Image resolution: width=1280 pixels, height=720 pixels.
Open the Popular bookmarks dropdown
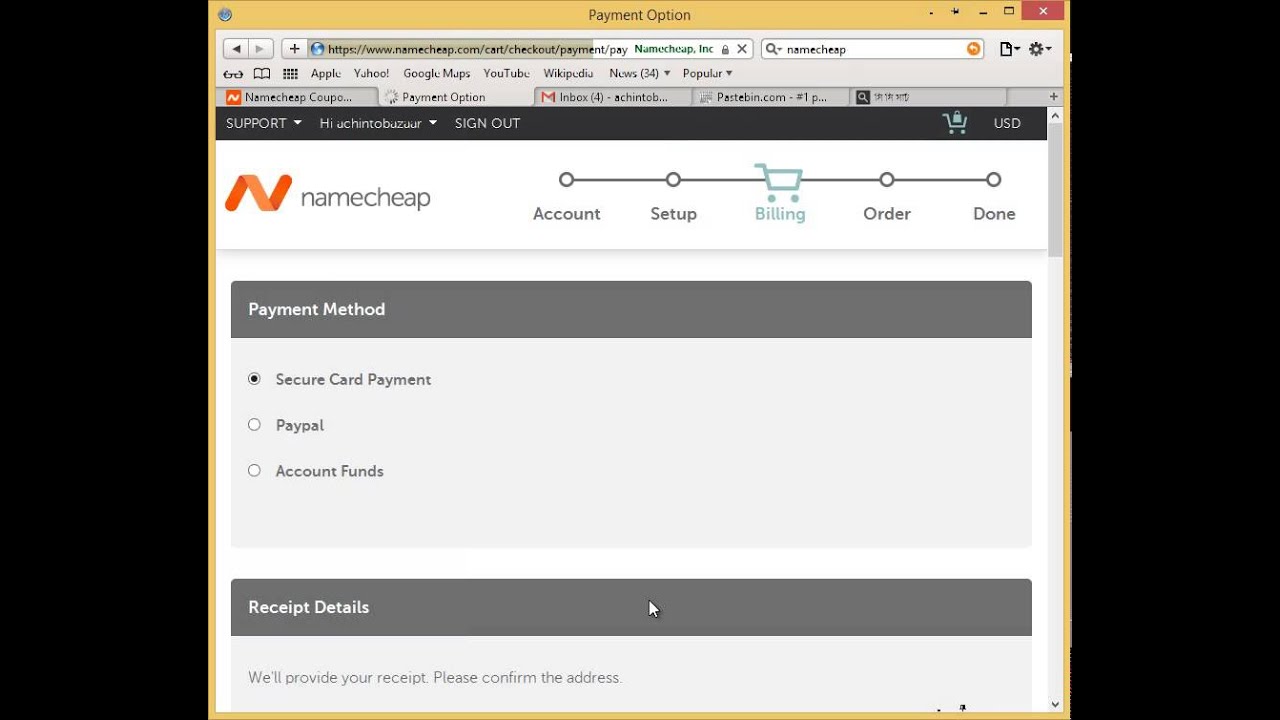pos(707,74)
